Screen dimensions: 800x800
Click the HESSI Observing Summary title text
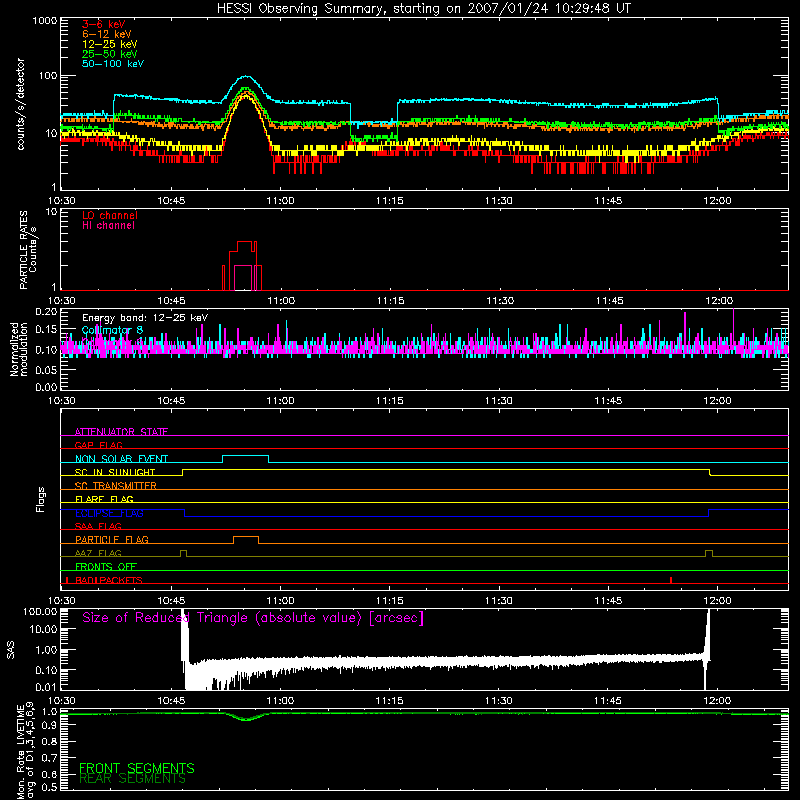pos(423,9)
